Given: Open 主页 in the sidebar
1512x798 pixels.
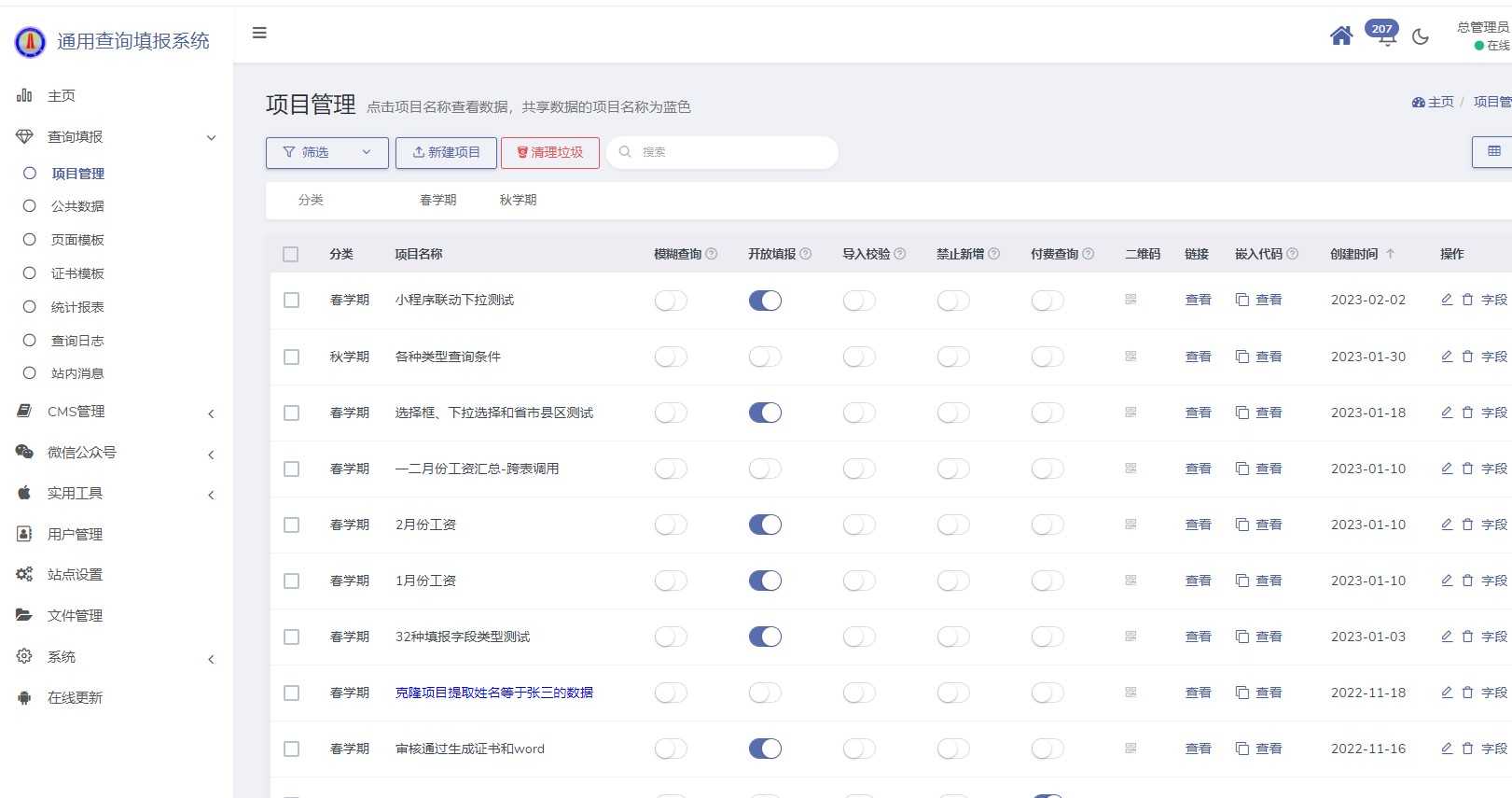Looking at the screenshot, I should [x=62, y=96].
